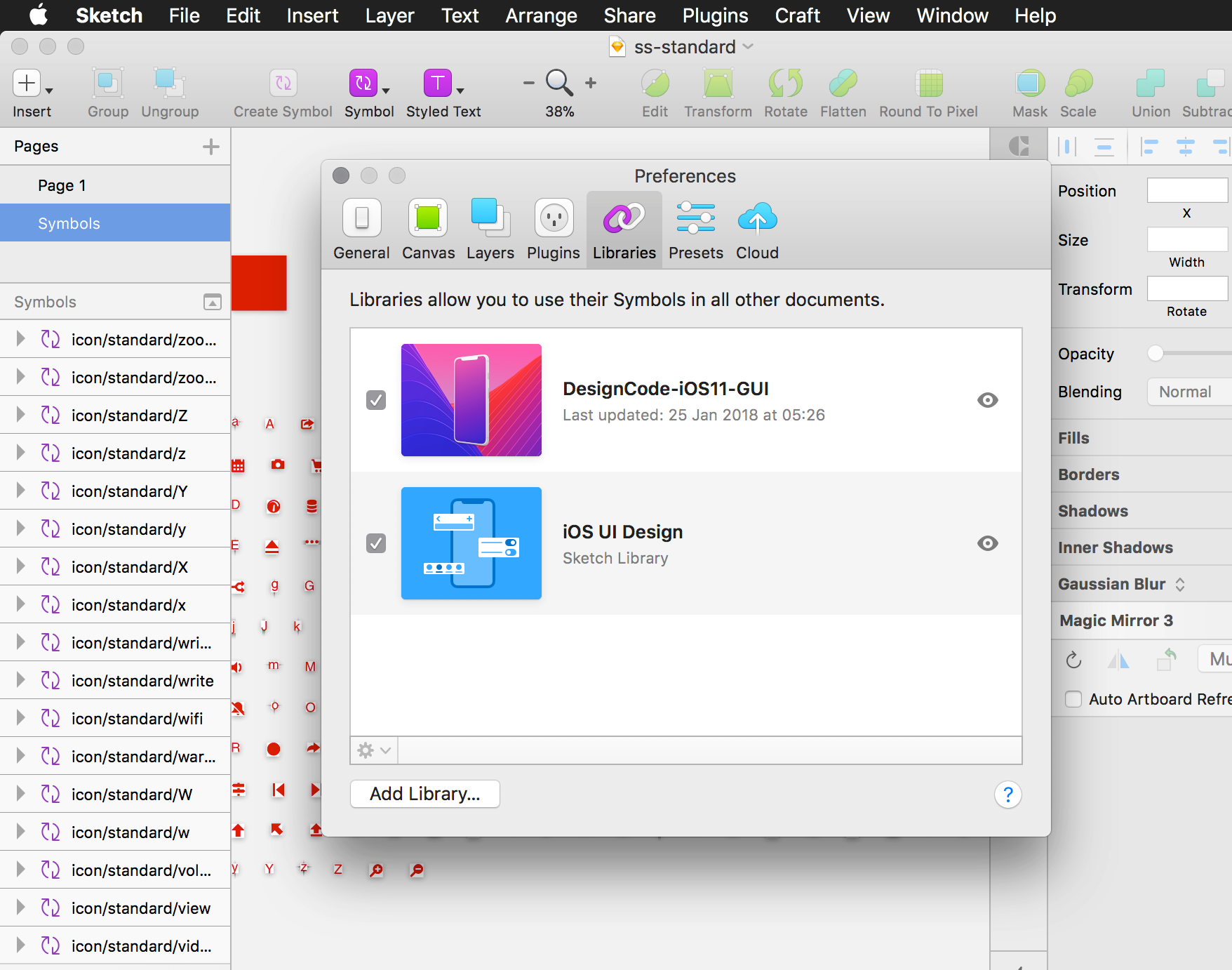Viewport: 1232px width, 970px height.
Task: Expand the icon/standard/wifi symbol entry
Action: 20,718
